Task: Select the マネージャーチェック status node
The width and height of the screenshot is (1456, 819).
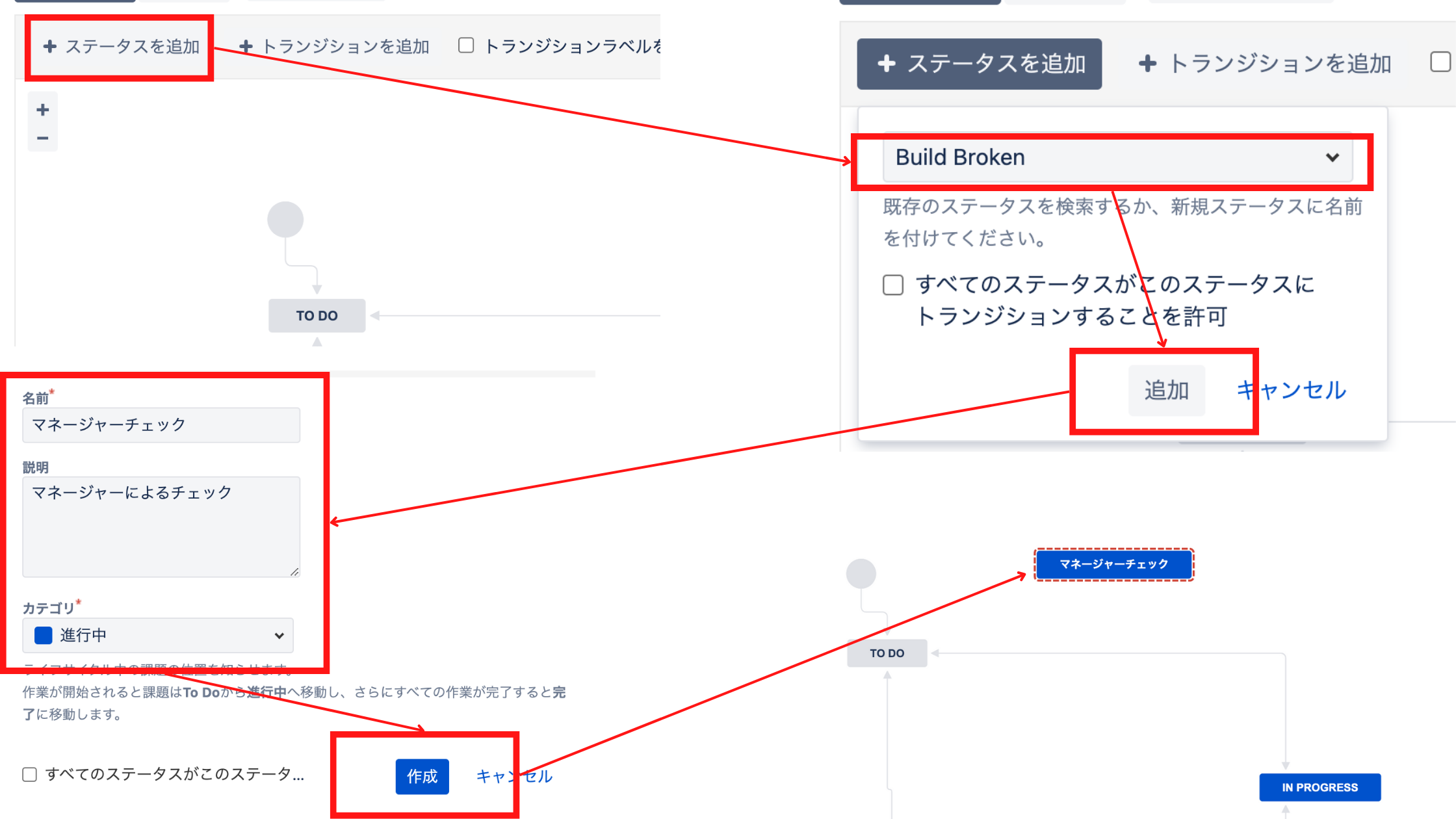Action: coord(1113,564)
